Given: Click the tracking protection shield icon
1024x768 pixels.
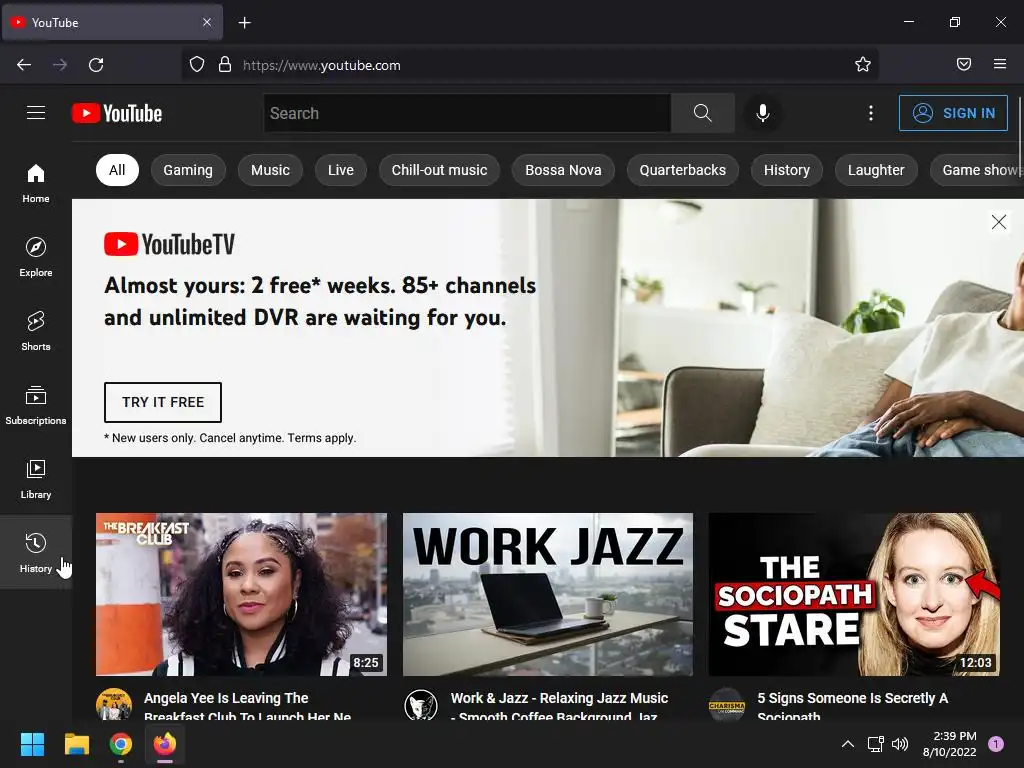Looking at the screenshot, I should pyautogui.click(x=197, y=65).
